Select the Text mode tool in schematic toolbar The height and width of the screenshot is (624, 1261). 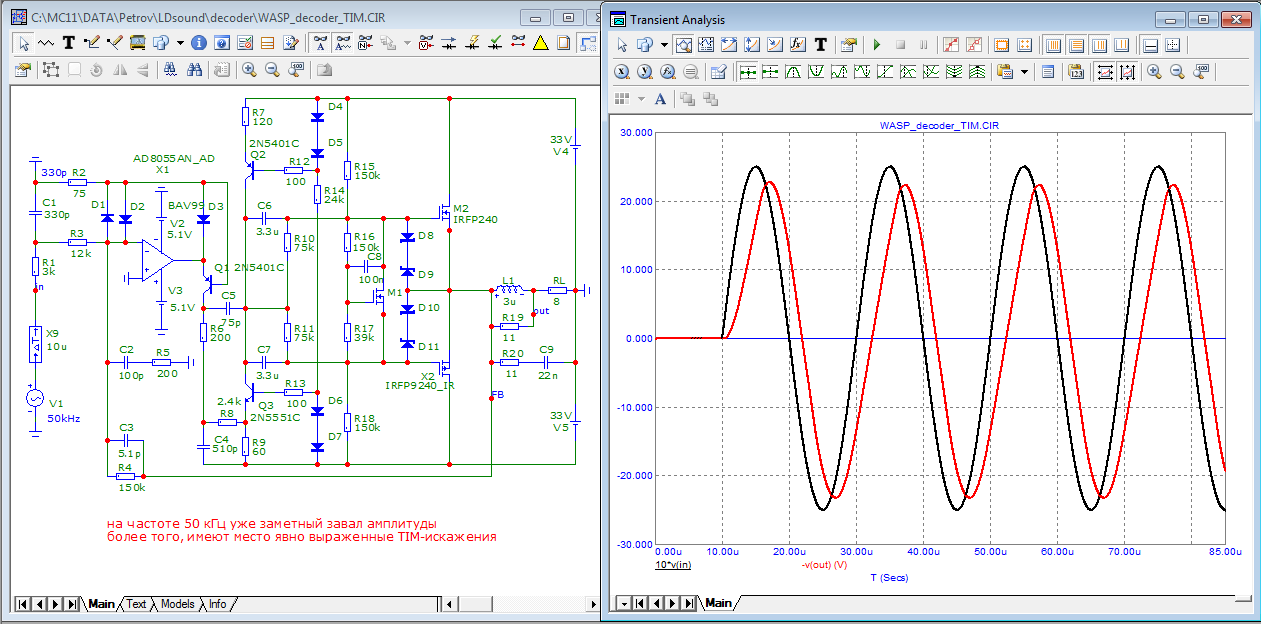pyautogui.click(x=69, y=43)
